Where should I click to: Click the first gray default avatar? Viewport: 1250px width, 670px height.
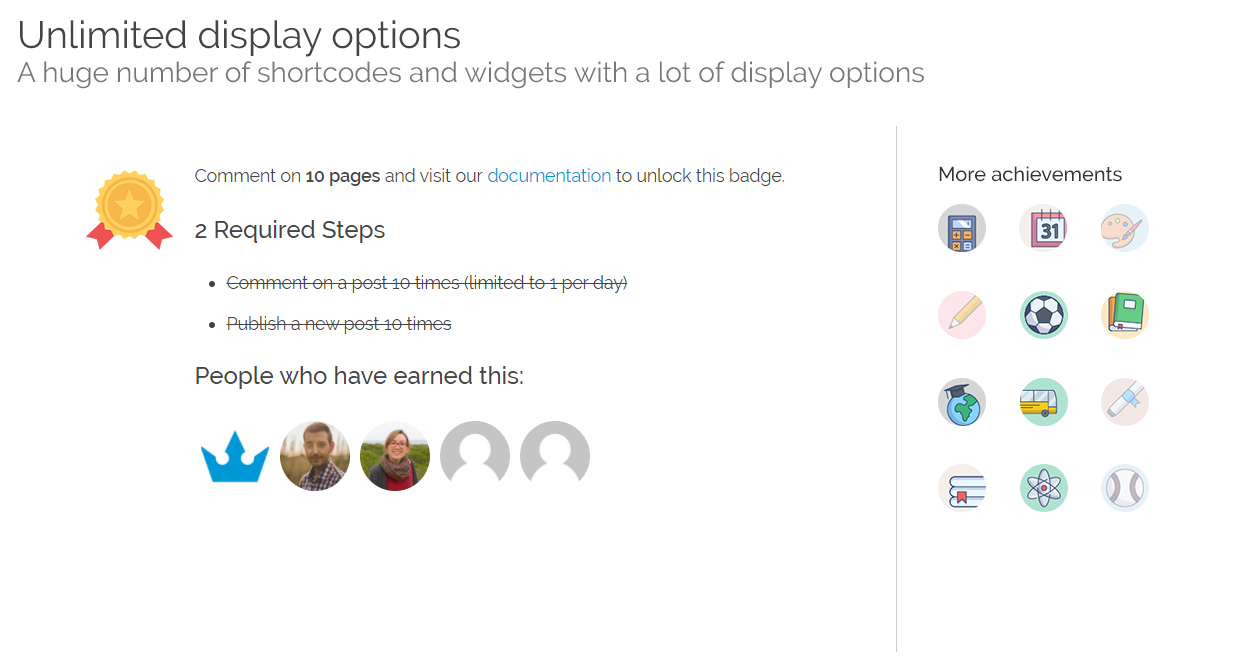click(x=475, y=457)
